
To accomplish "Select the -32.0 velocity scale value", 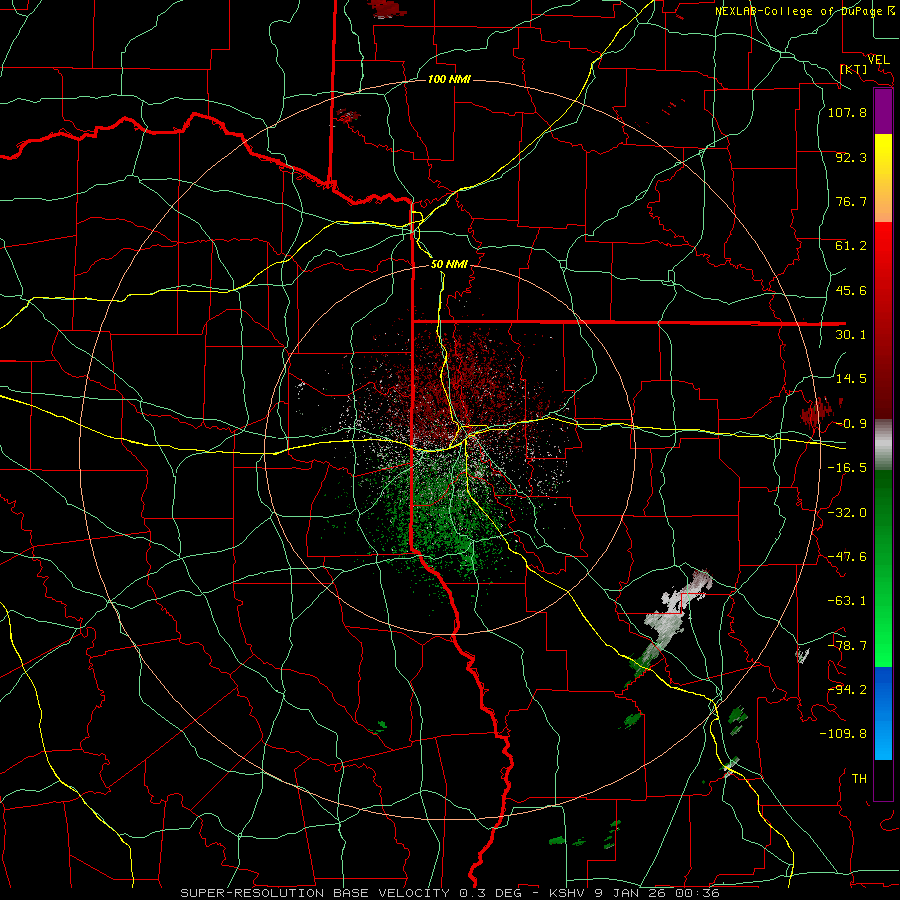I will tap(847, 513).
